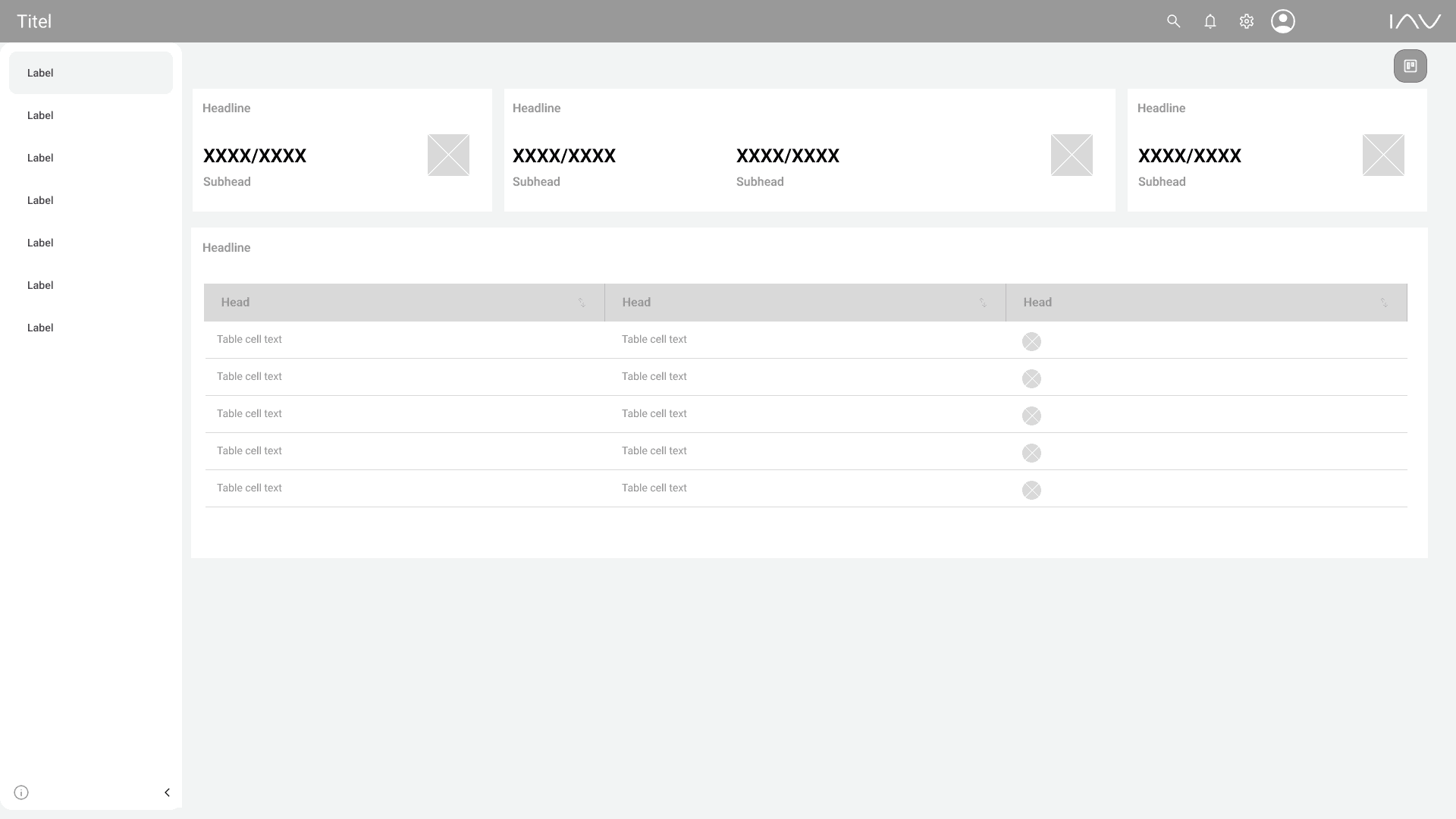Viewport: 1456px width, 819px height.
Task: Click the info icon at sidebar bottom
Action: 21,792
